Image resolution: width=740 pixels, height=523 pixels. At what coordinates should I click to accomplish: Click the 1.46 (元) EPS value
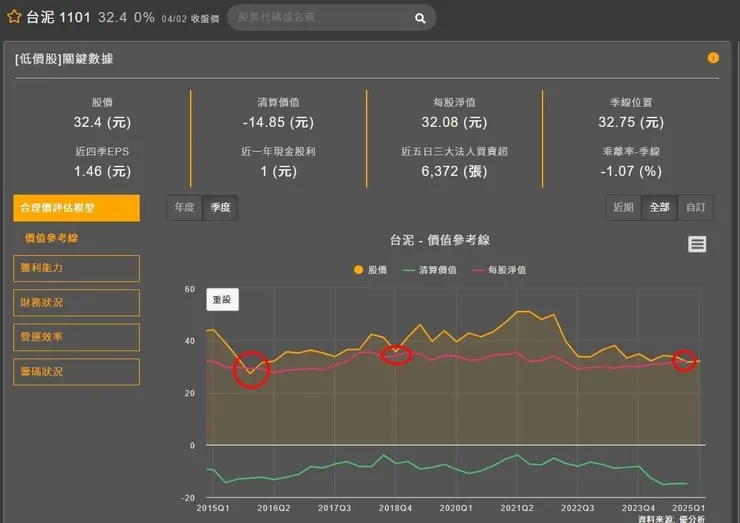tap(102, 171)
